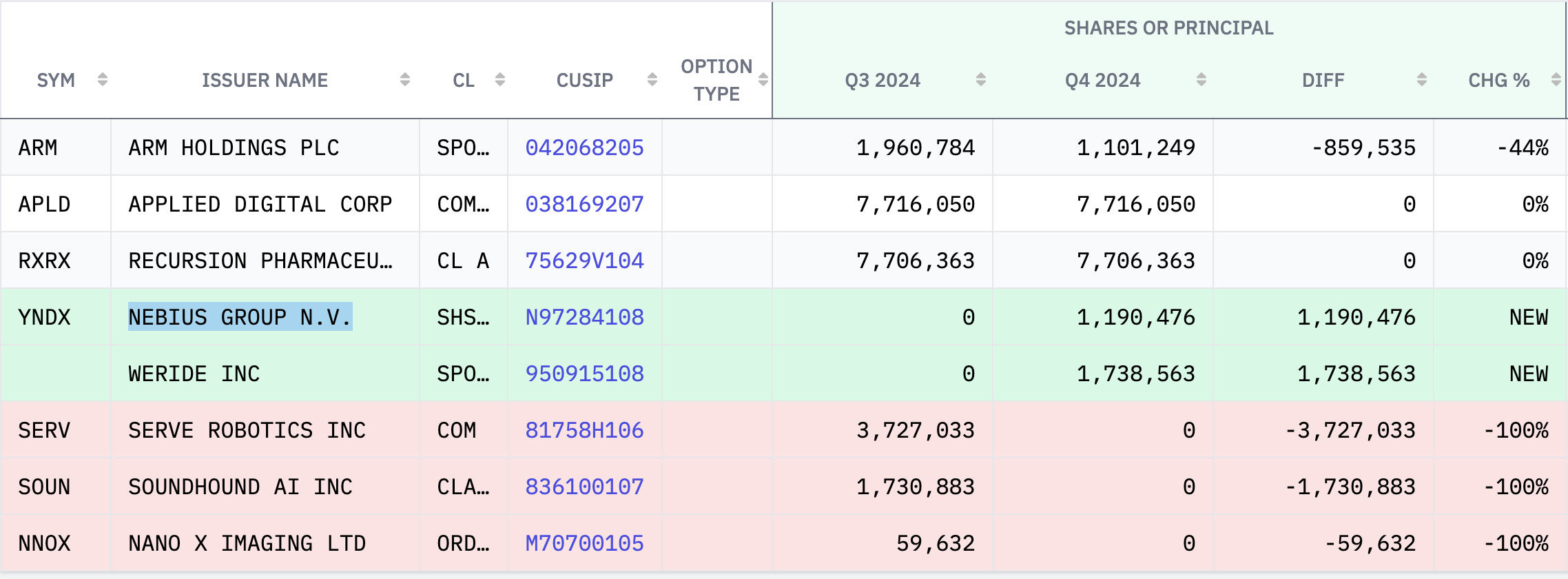Click RECURSION PHARMACEU… issuer name

[260, 261]
